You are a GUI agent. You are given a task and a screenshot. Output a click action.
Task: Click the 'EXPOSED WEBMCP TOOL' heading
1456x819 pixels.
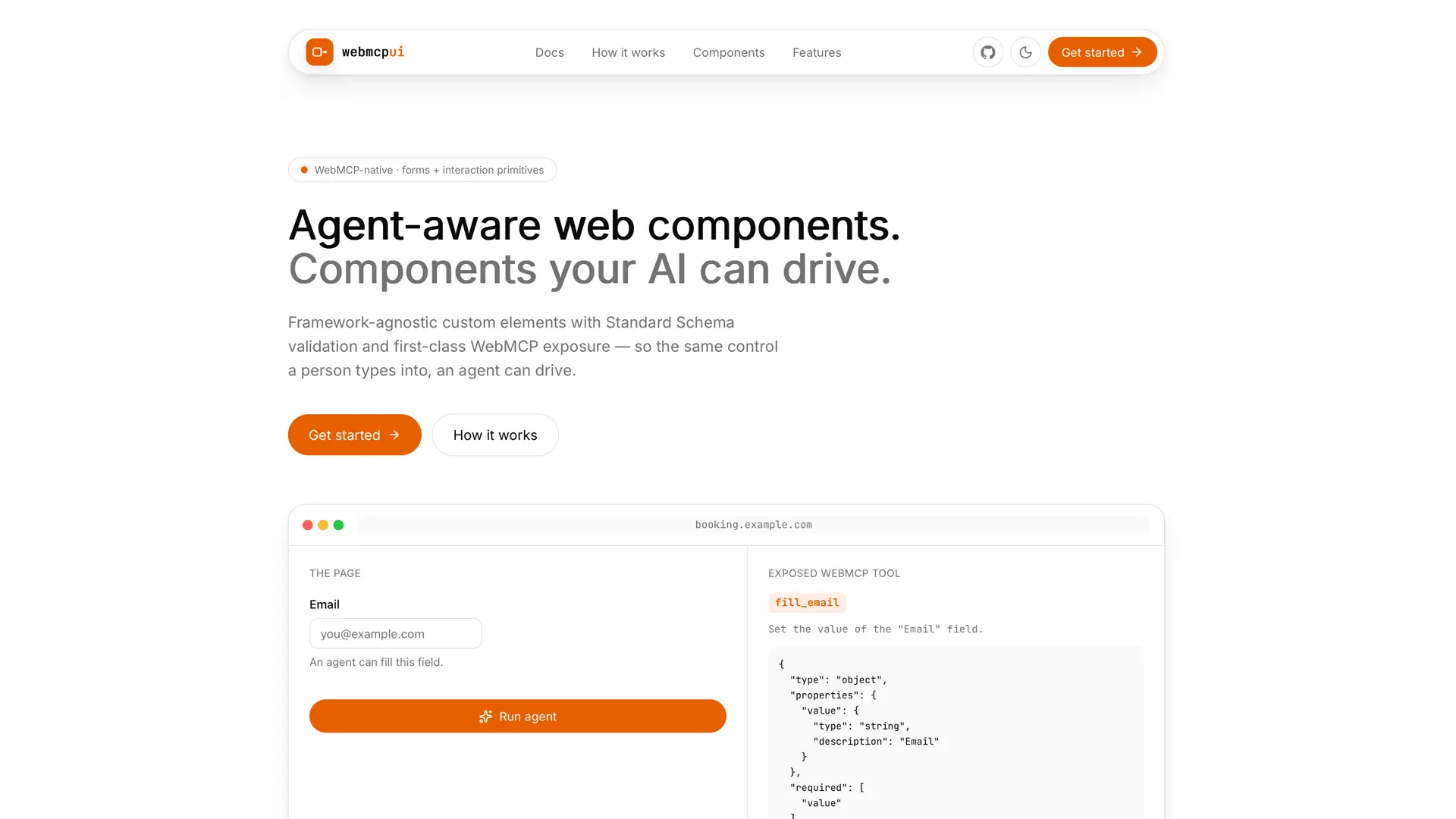(833, 573)
